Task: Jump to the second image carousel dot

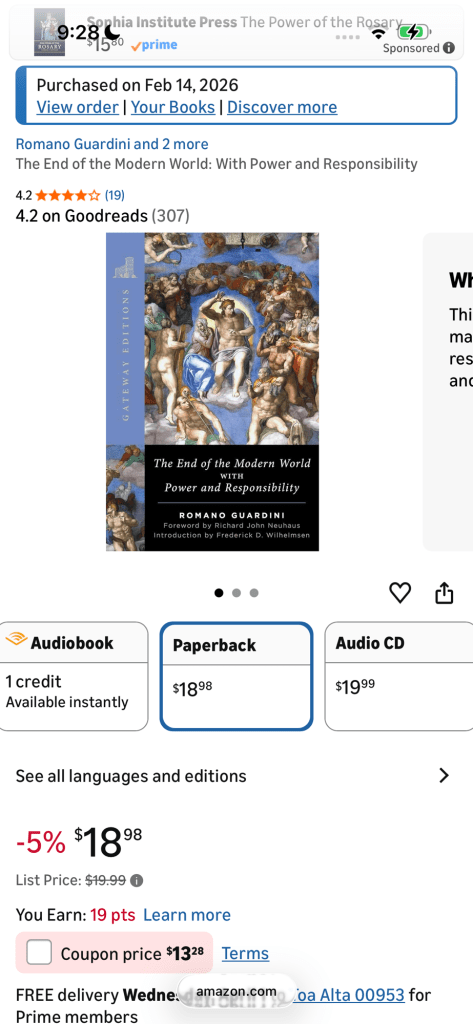Action: click(x=236, y=593)
